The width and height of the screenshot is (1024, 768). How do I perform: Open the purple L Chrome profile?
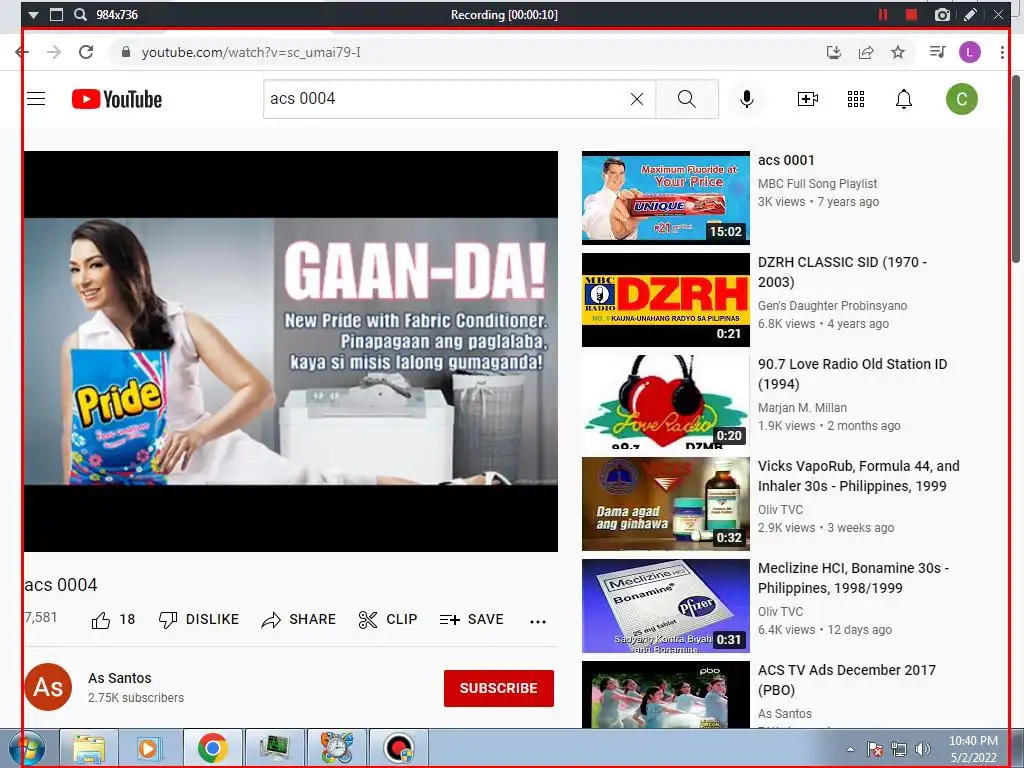click(x=970, y=52)
